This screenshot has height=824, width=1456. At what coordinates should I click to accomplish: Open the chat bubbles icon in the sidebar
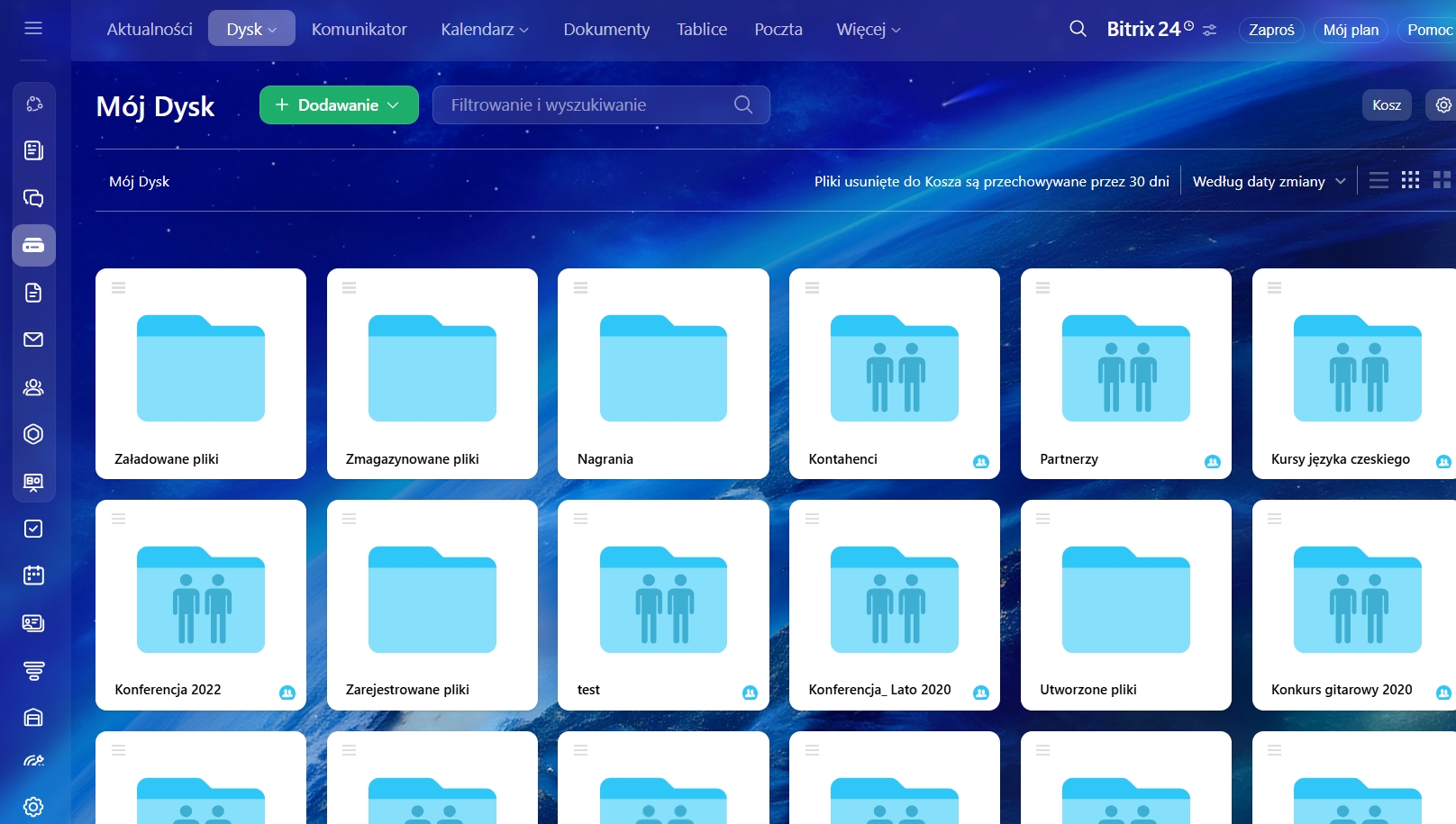(x=33, y=198)
